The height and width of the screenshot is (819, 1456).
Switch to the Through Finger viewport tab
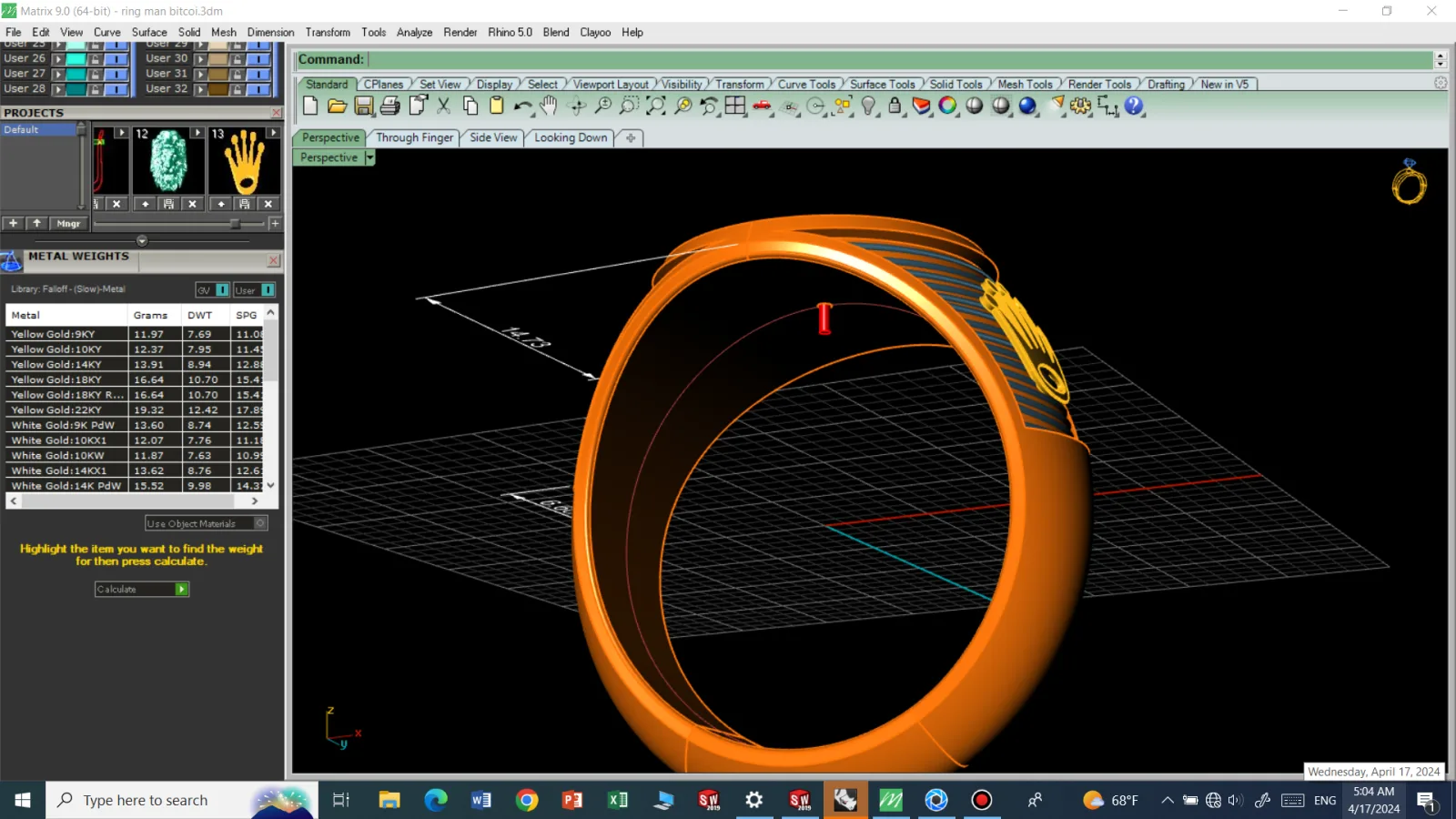click(414, 137)
